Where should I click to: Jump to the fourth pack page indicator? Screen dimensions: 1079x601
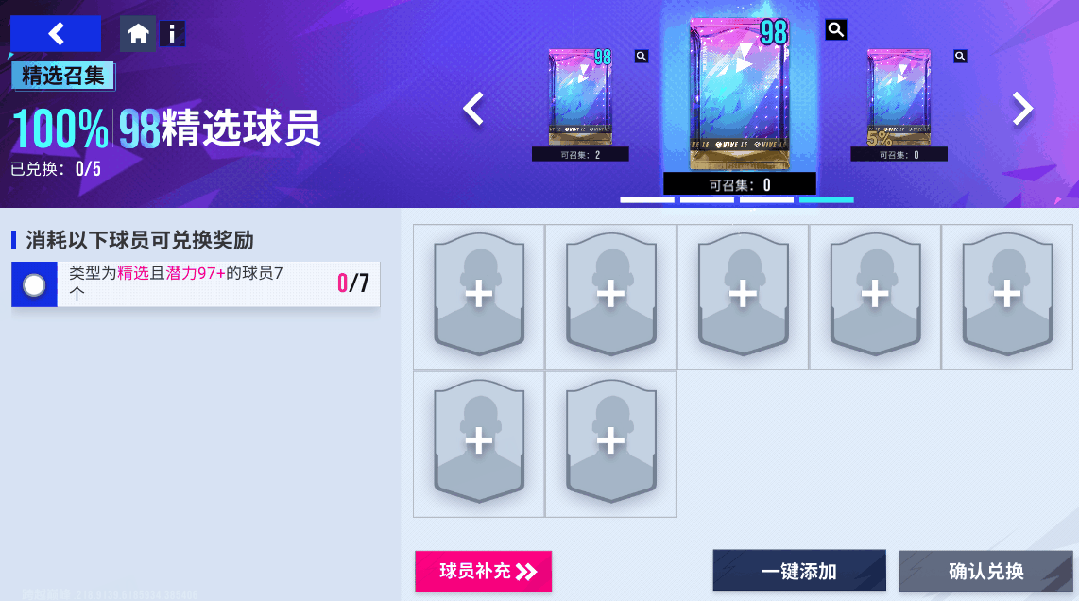[826, 200]
